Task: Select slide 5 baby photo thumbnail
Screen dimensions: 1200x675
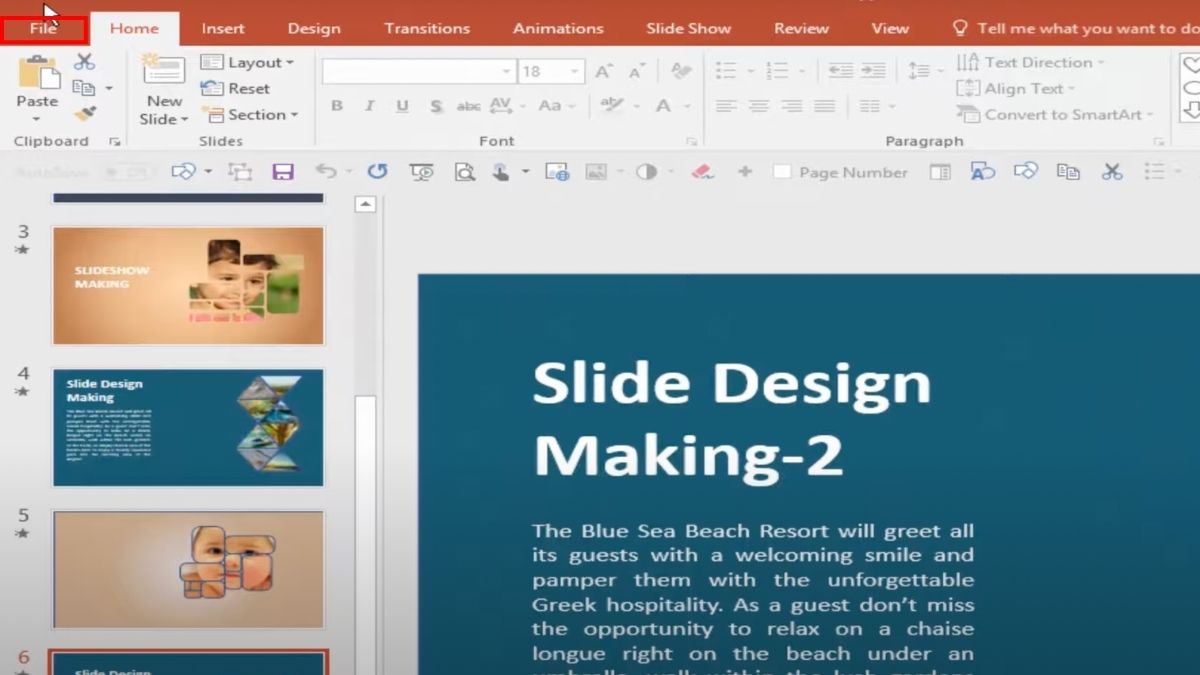Action: click(188, 569)
